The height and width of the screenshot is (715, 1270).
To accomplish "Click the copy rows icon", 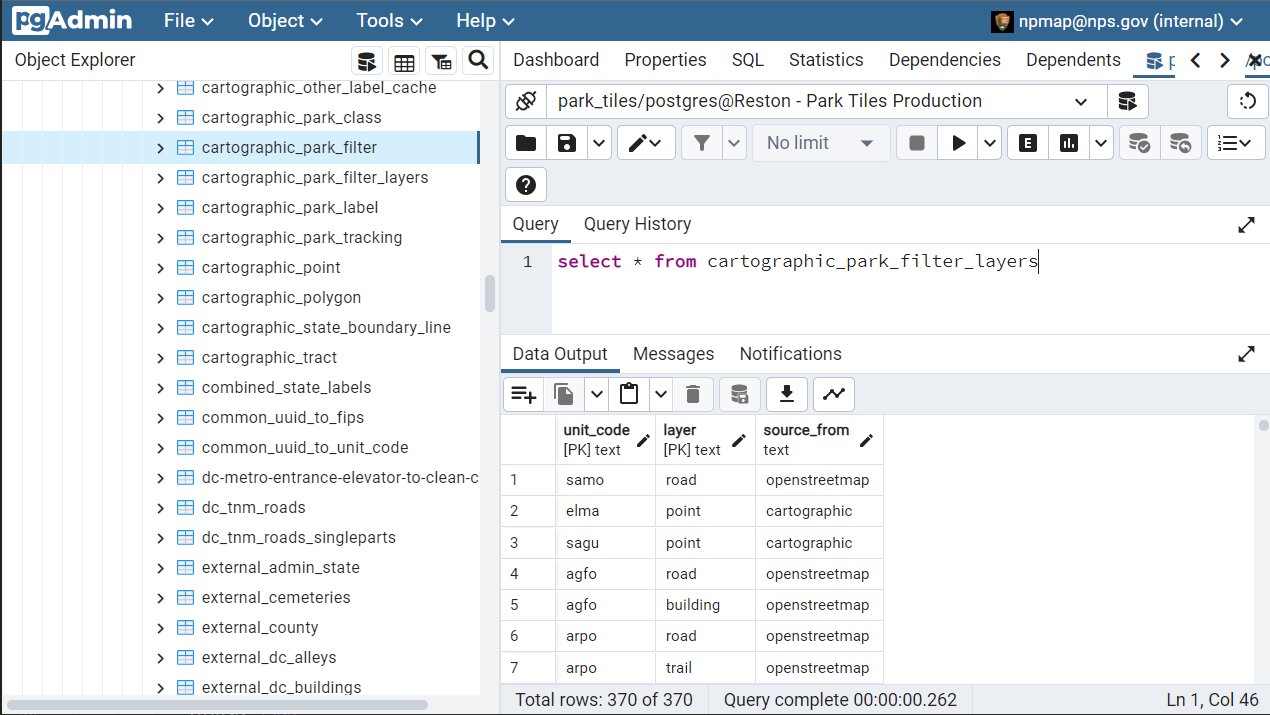I will pos(564,394).
